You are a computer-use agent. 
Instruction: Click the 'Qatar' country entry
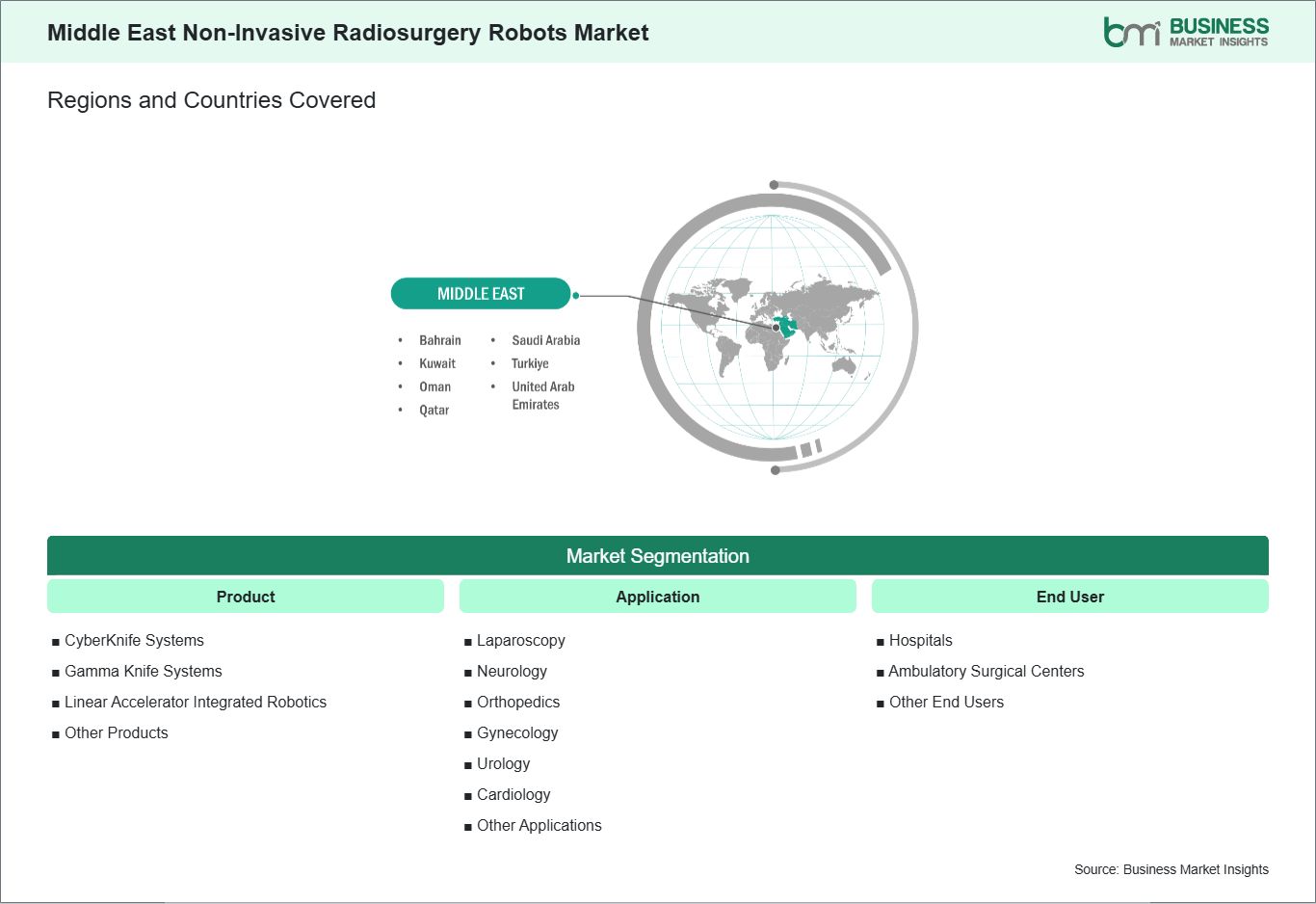click(434, 410)
